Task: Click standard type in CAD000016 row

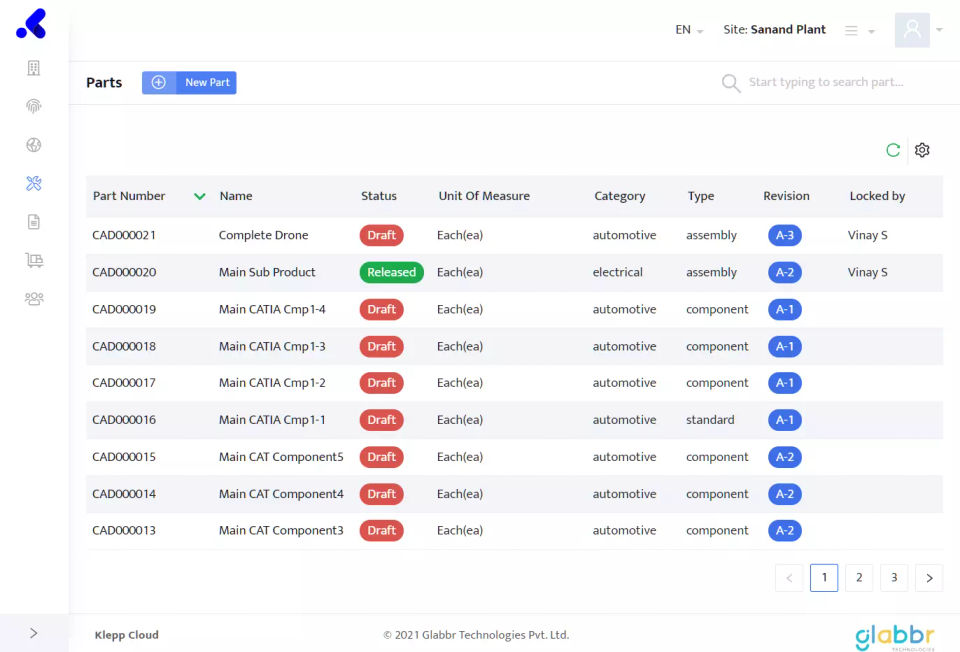Action: (x=710, y=420)
